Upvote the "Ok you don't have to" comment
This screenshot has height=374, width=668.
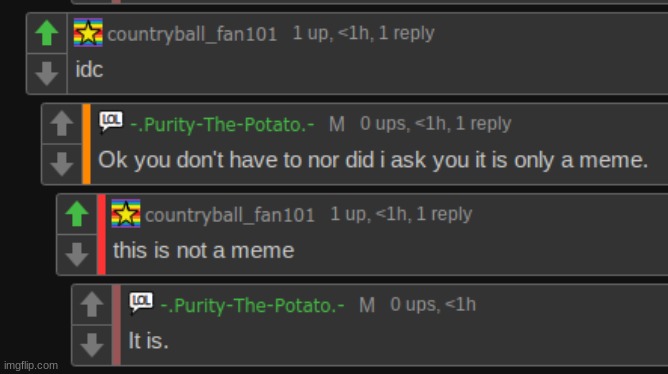[62, 124]
